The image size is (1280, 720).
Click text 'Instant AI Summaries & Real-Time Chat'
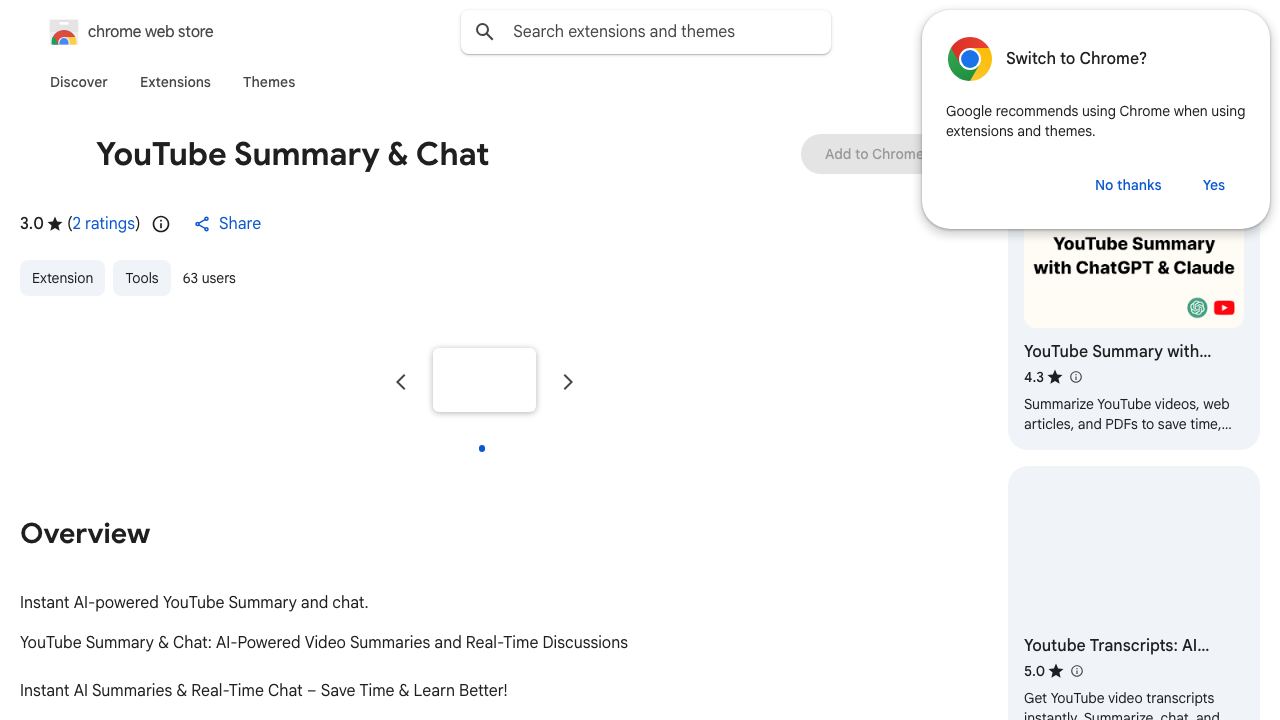click(x=161, y=690)
